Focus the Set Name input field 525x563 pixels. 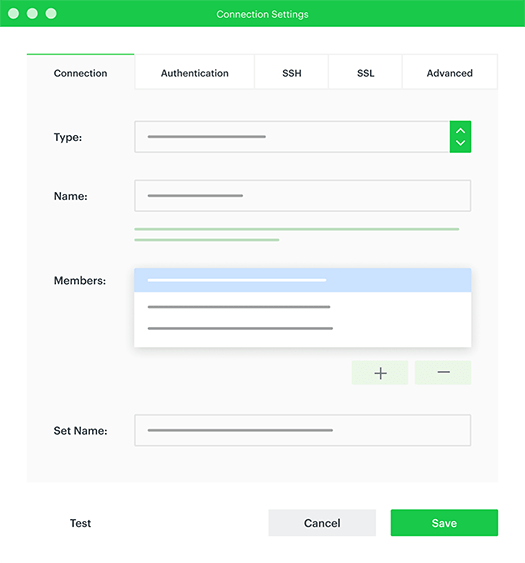coord(303,430)
